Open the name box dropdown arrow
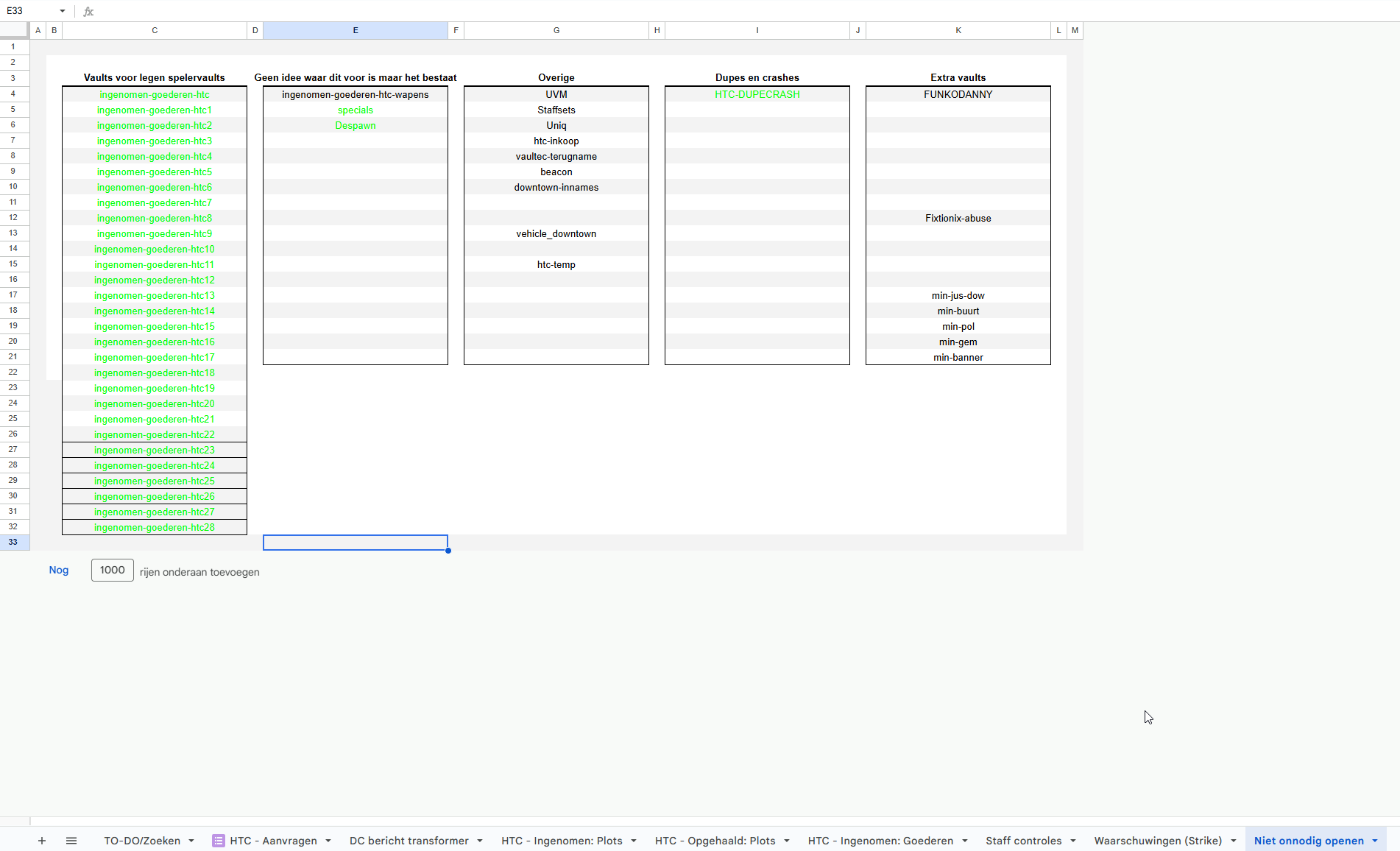Viewport: 1400px width, 851px height. coord(63,11)
